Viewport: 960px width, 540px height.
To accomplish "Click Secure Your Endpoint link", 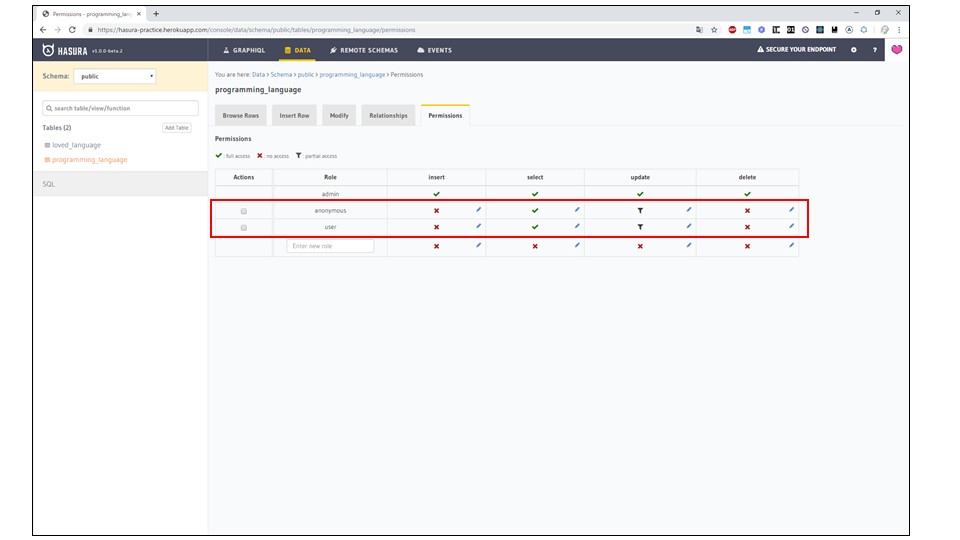I will click(x=797, y=50).
